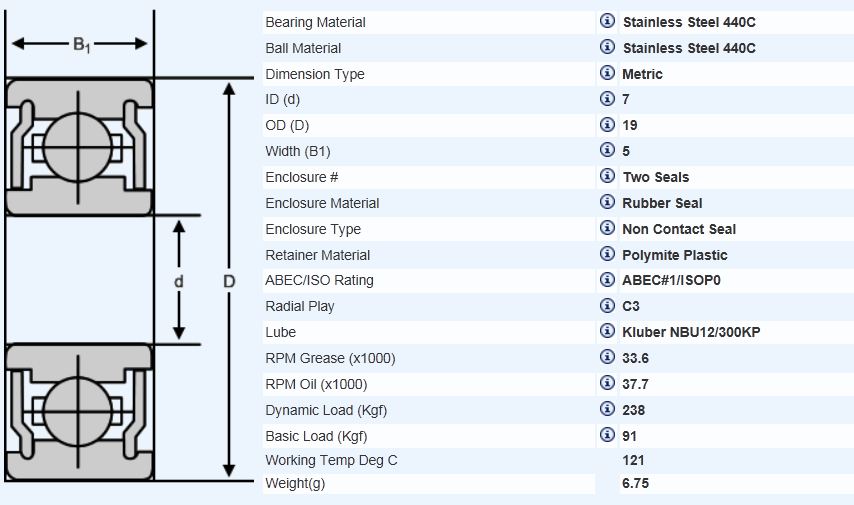This screenshot has width=854, height=505.
Task: Click the Working Temp Deg C label
Action: [331, 461]
